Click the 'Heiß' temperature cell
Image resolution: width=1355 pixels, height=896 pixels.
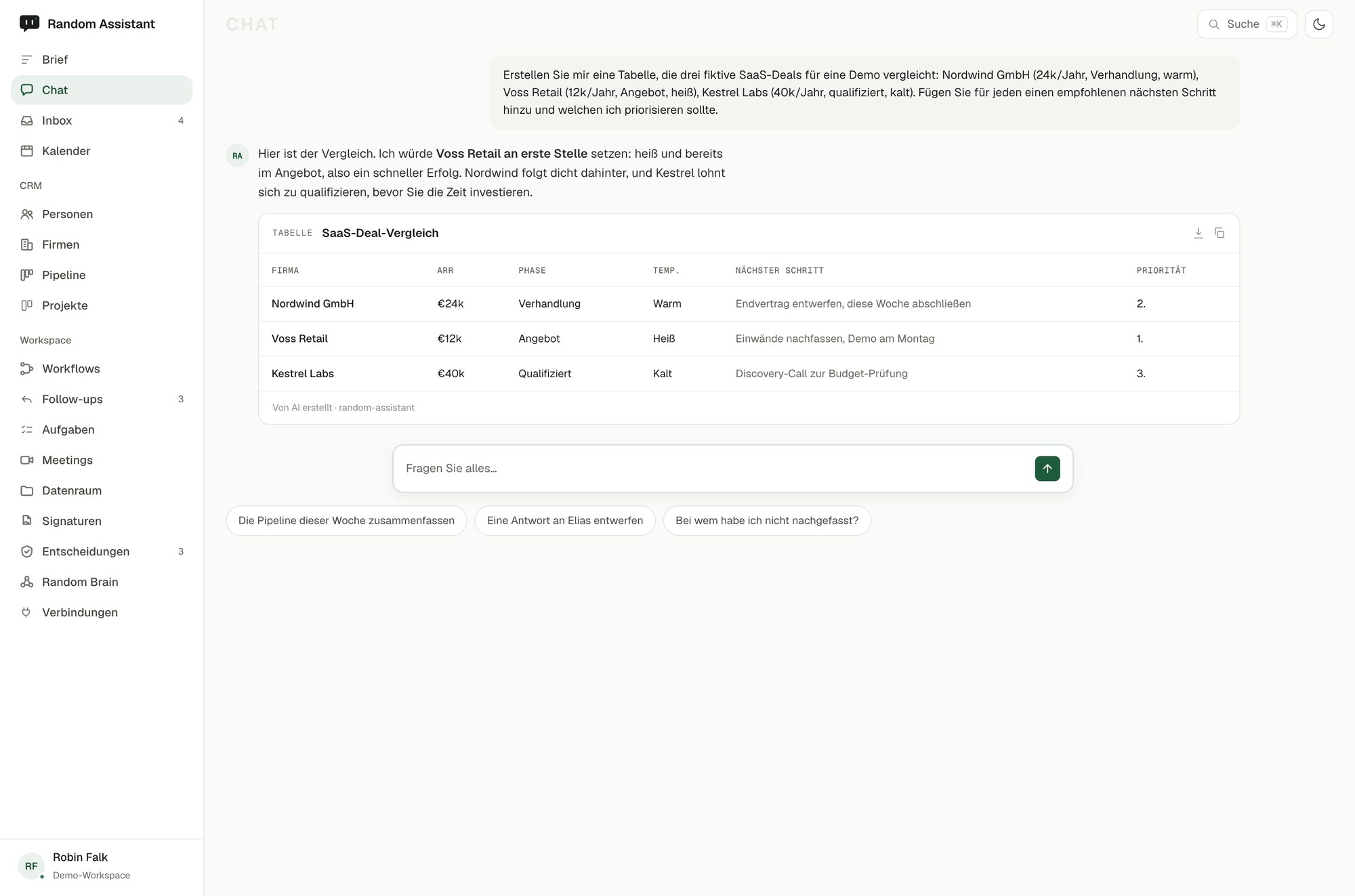(664, 339)
